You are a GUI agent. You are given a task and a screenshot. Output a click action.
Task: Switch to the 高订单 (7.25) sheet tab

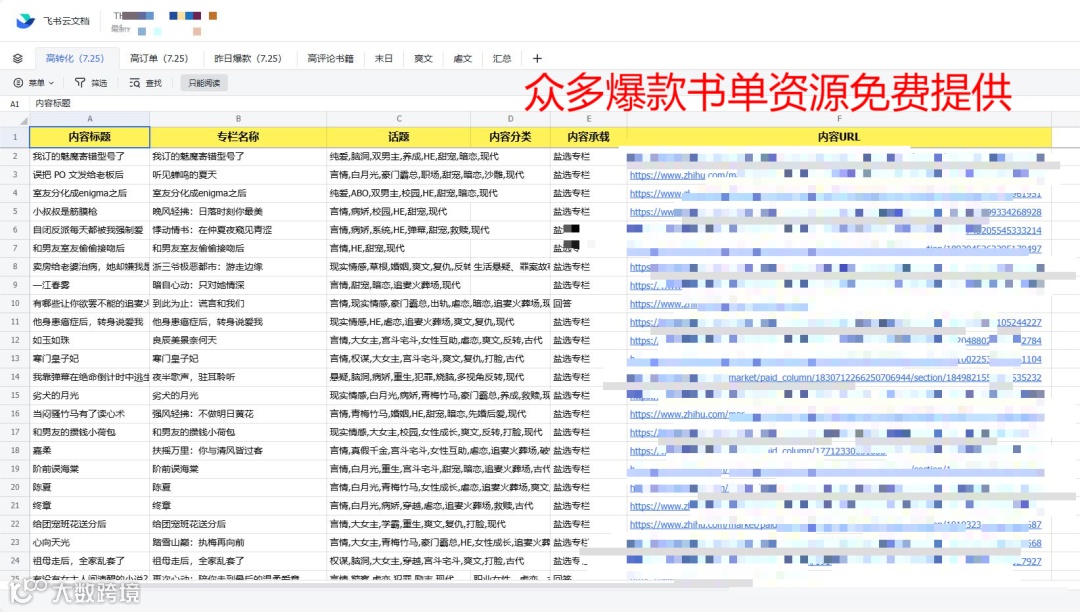159,59
